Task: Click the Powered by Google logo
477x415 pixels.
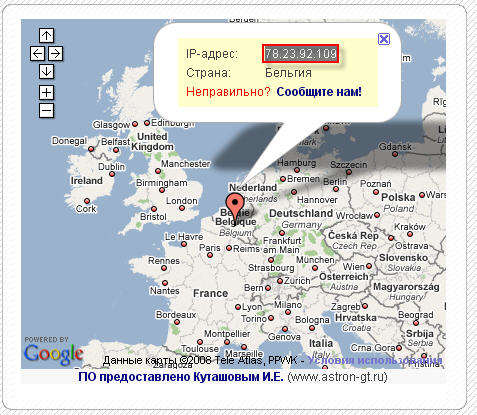Action: 53,351
